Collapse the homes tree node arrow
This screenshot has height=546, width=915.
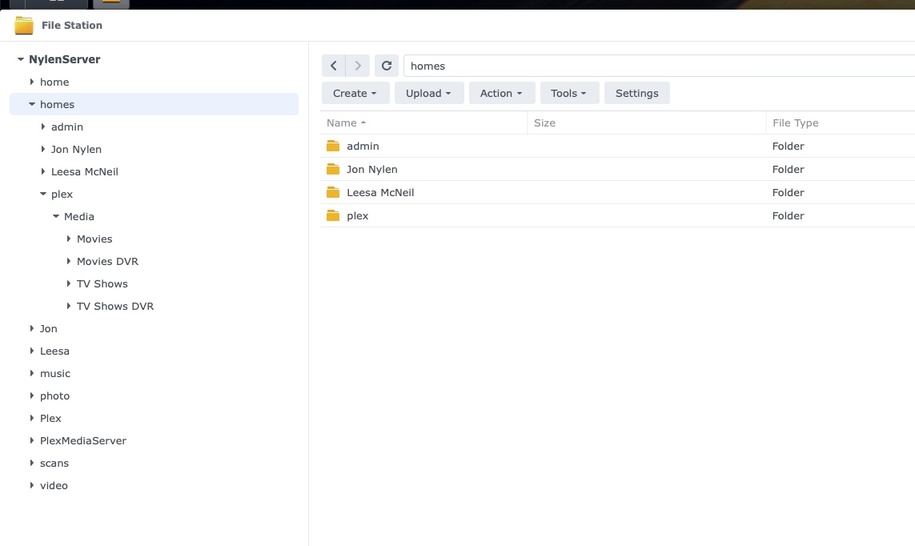point(32,104)
